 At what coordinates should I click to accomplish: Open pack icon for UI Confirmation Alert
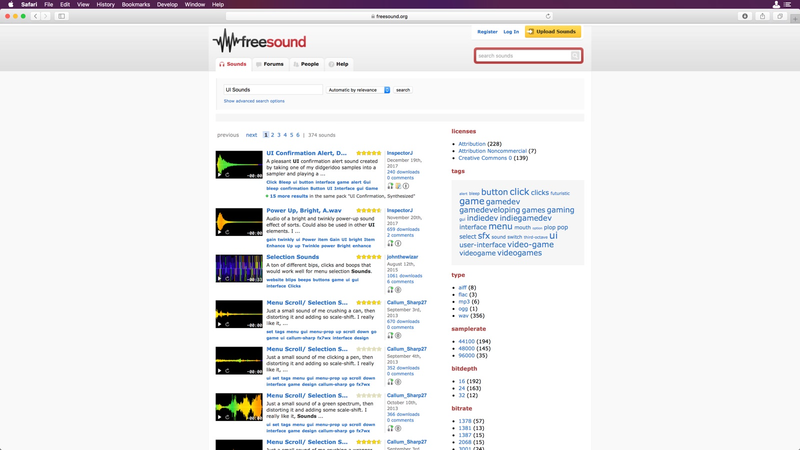[x=398, y=186]
